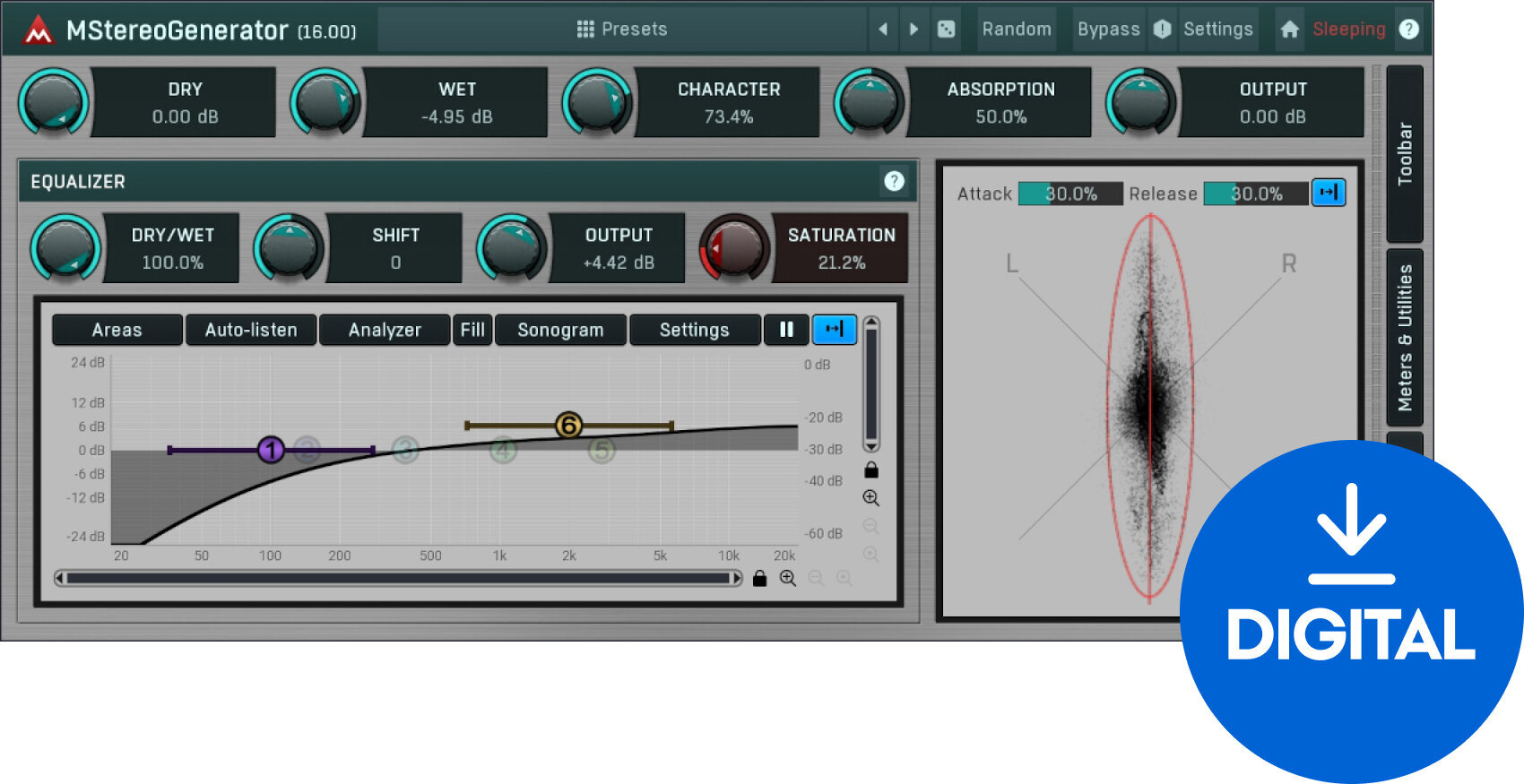Click the SHIFT knob
Viewport: 1524px width, 784px height.
[x=289, y=248]
